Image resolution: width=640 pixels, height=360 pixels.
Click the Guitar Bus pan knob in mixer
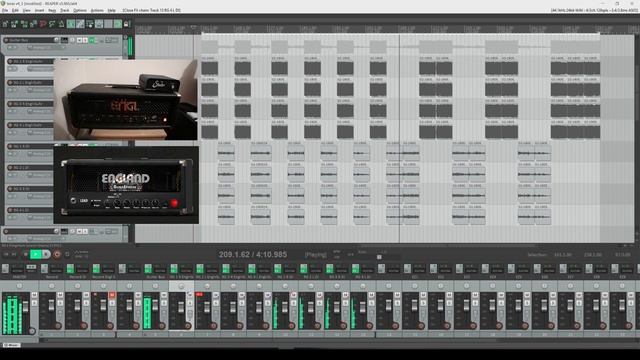tap(155, 286)
